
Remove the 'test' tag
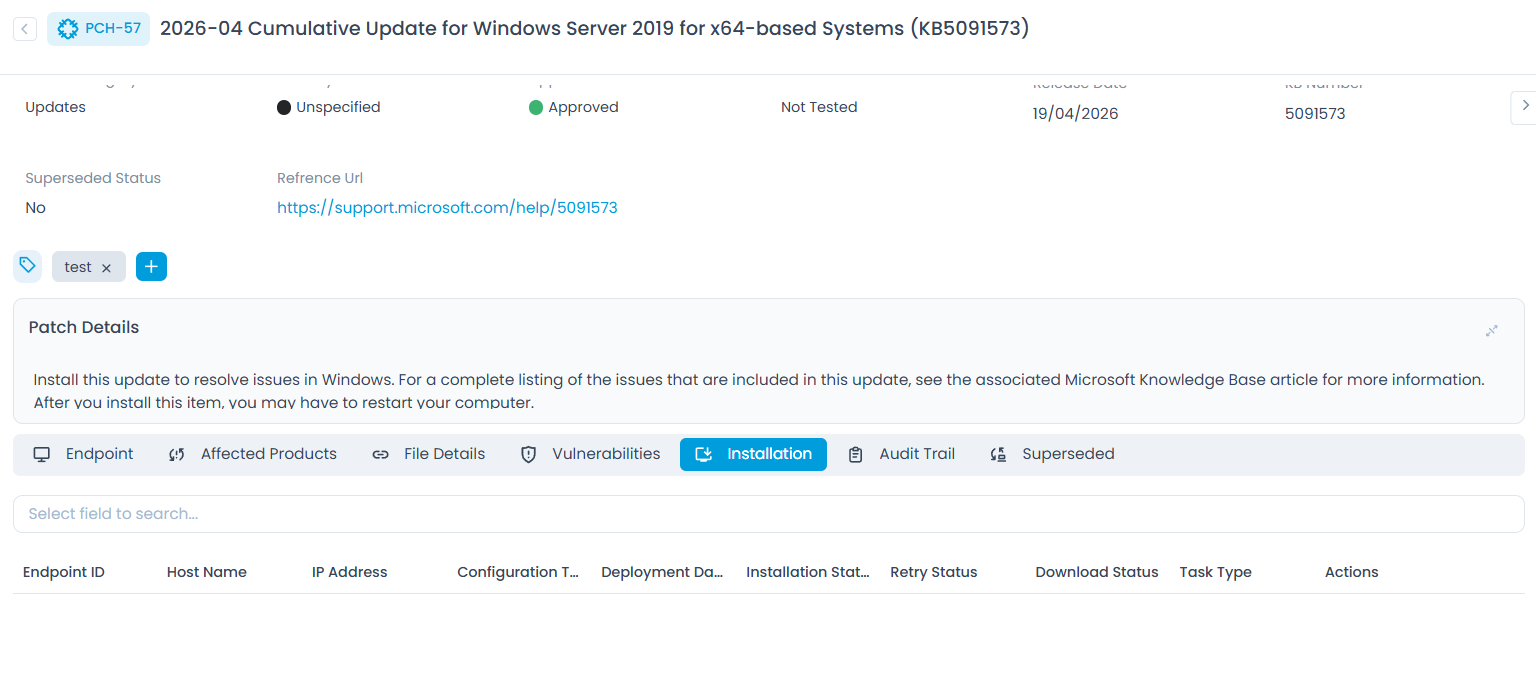click(x=106, y=268)
